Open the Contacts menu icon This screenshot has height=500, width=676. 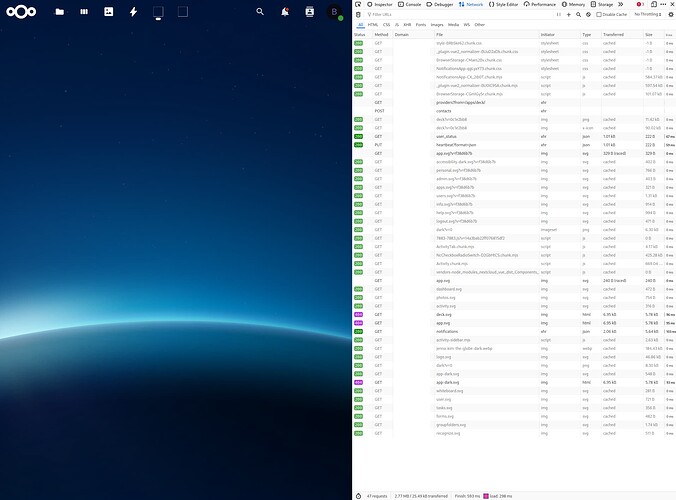[x=309, y=12]
